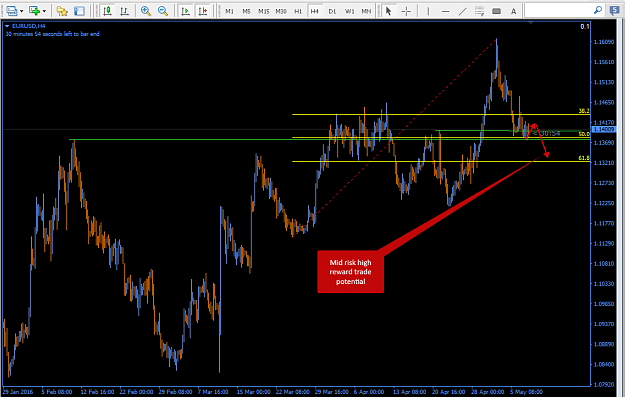Click the '29 Jan 2016' date label
The image size is (625, 397).
coord(18,392)
